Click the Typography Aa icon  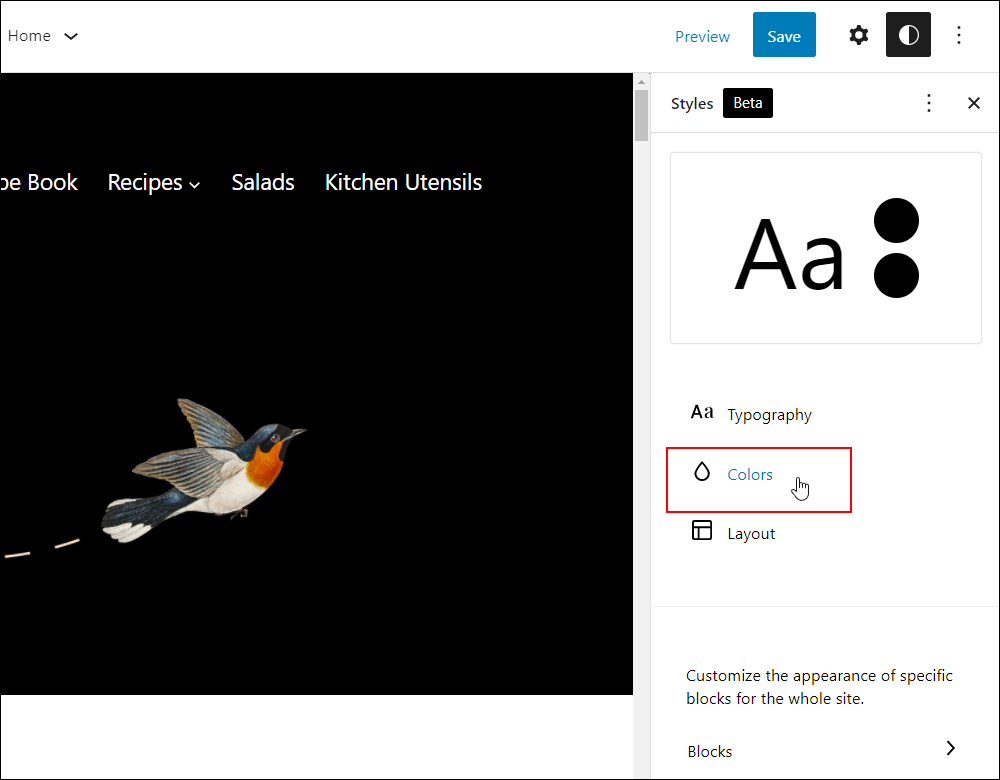[x=702, y=413]
